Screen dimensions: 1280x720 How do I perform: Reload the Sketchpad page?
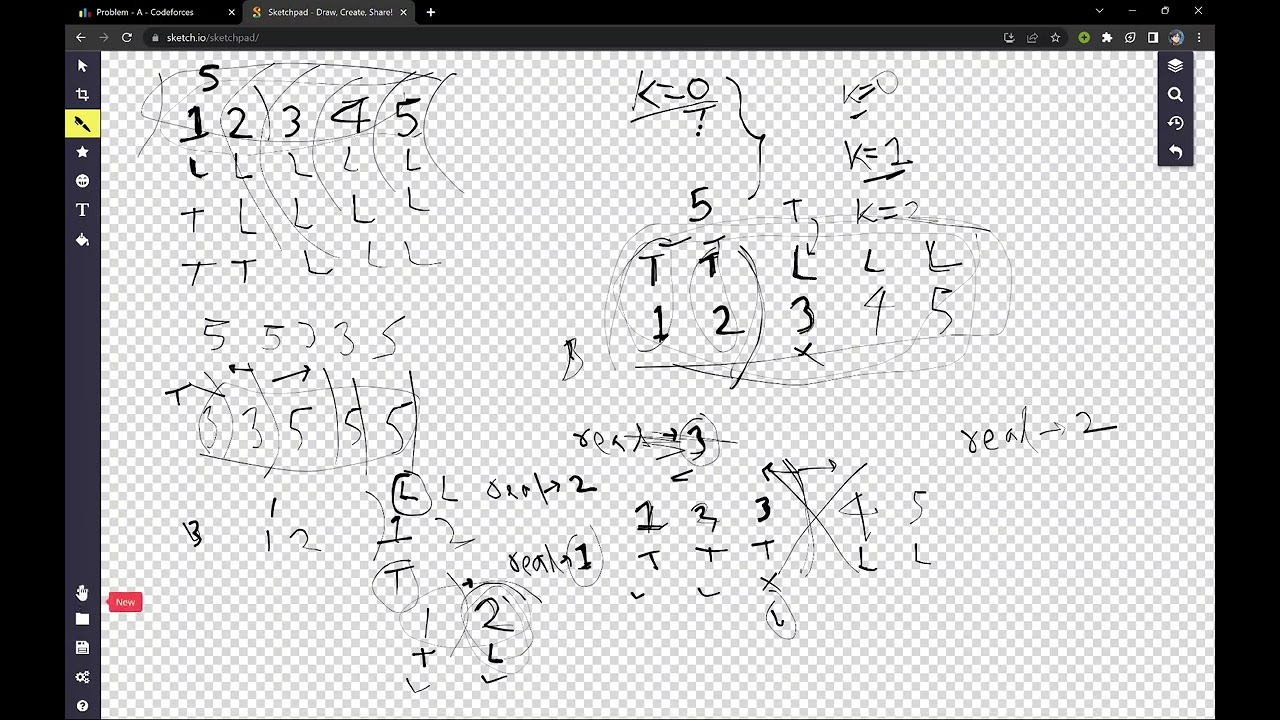pyautogui.click(x=127, y=38)
